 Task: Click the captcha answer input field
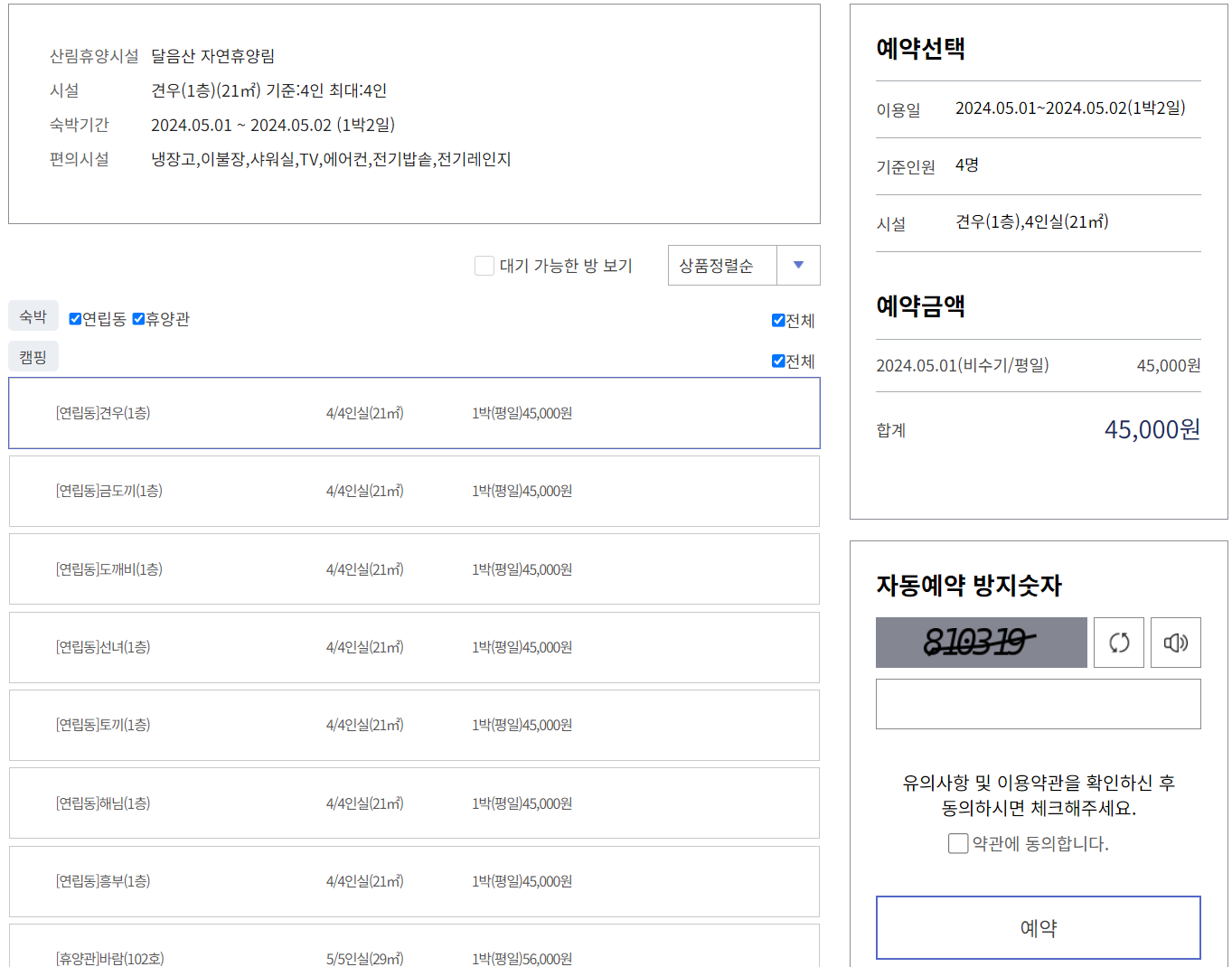coord(1038,703)
